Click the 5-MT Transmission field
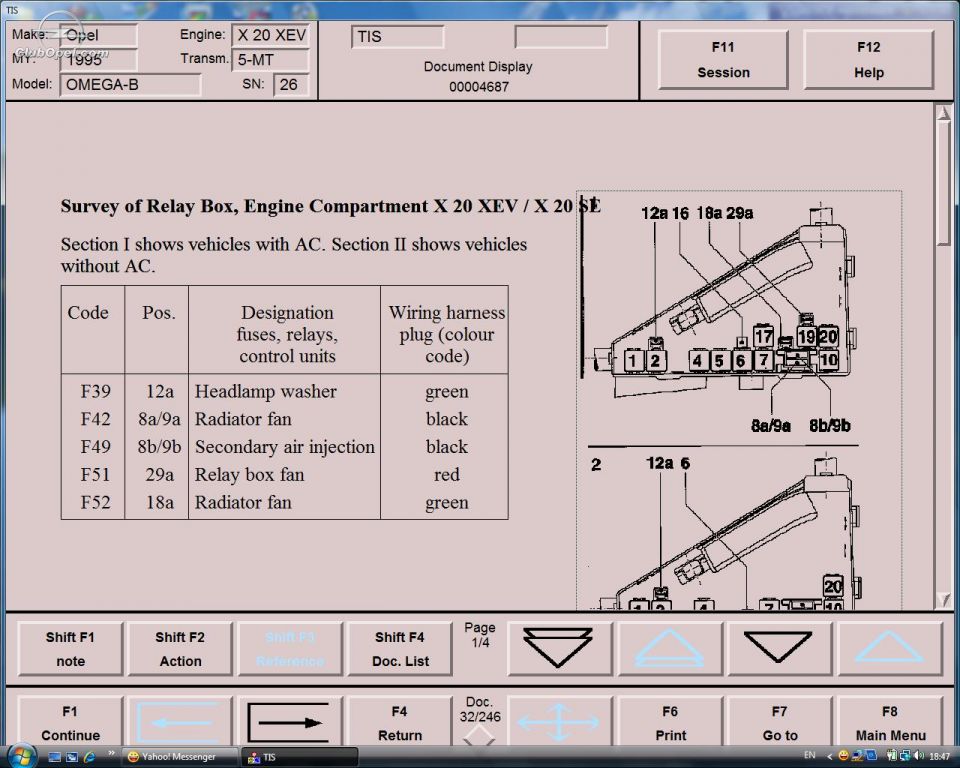Viewport: 960px width, 768px height. 271,59
